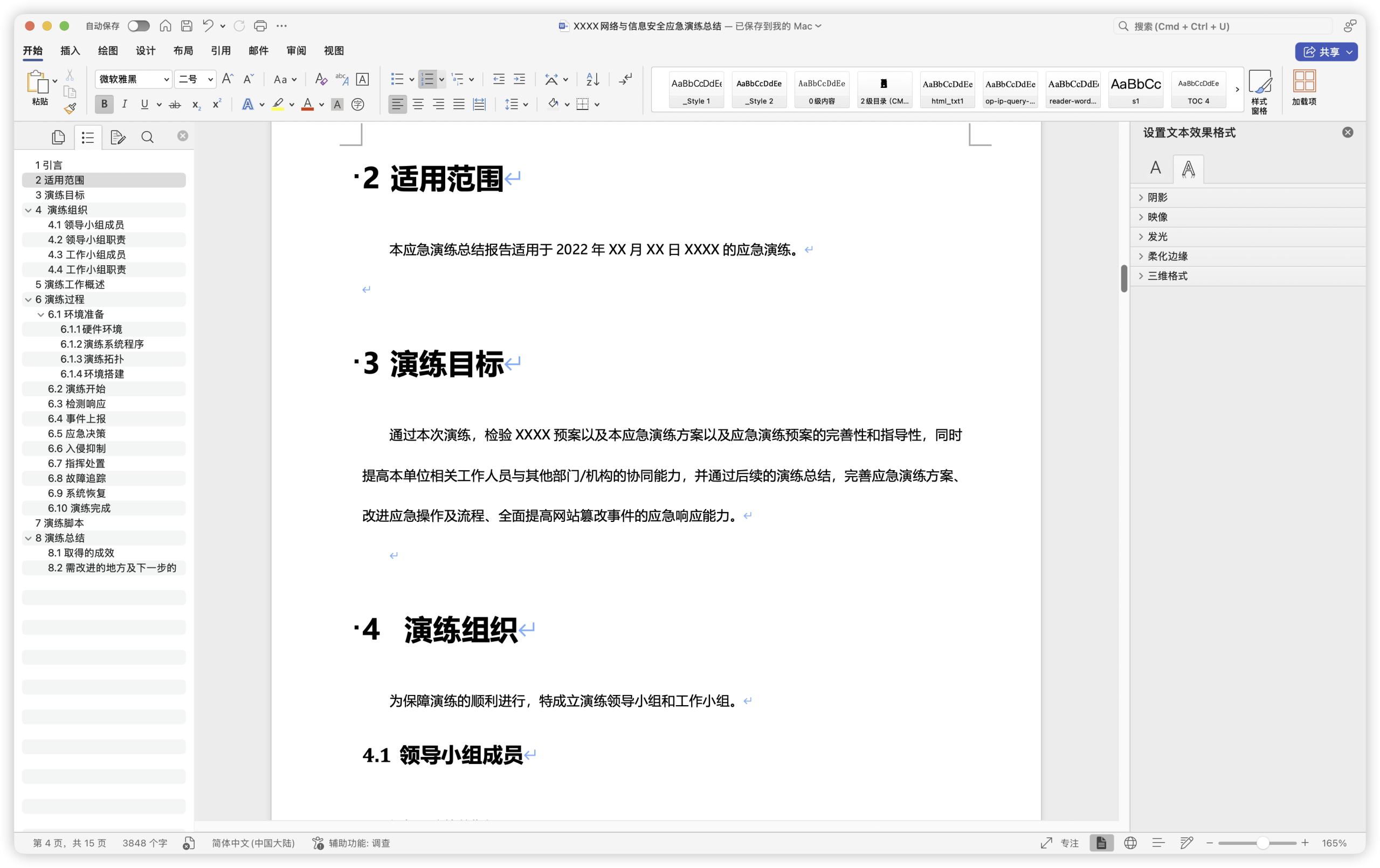Collapse the 6.1 环境准备 outline node

click(40, 314)
